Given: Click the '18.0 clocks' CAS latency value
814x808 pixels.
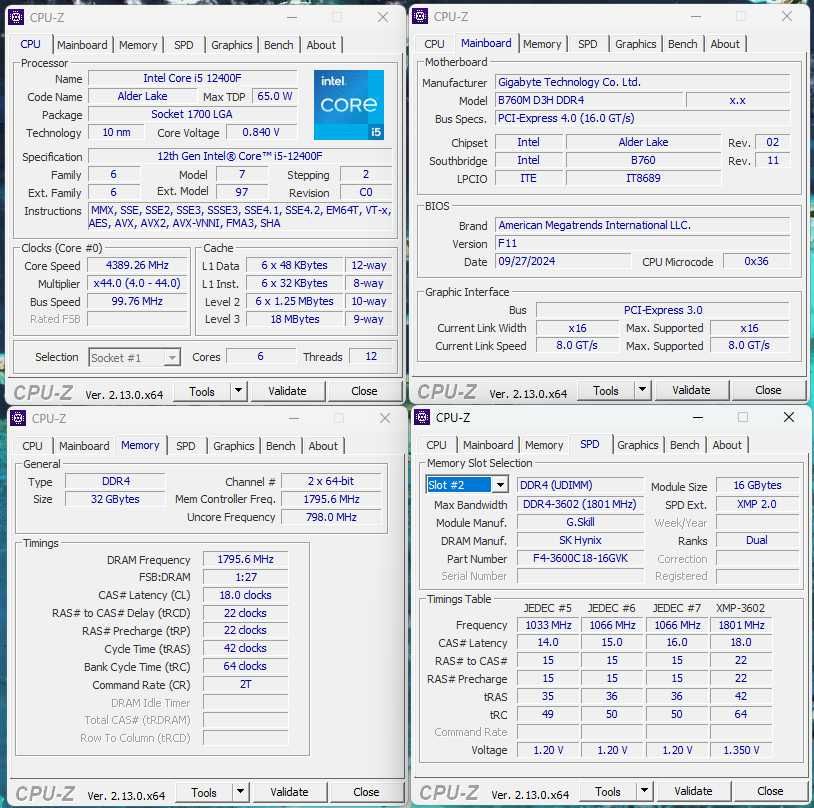Looking at the screenshot, I should tap(246, 595).
